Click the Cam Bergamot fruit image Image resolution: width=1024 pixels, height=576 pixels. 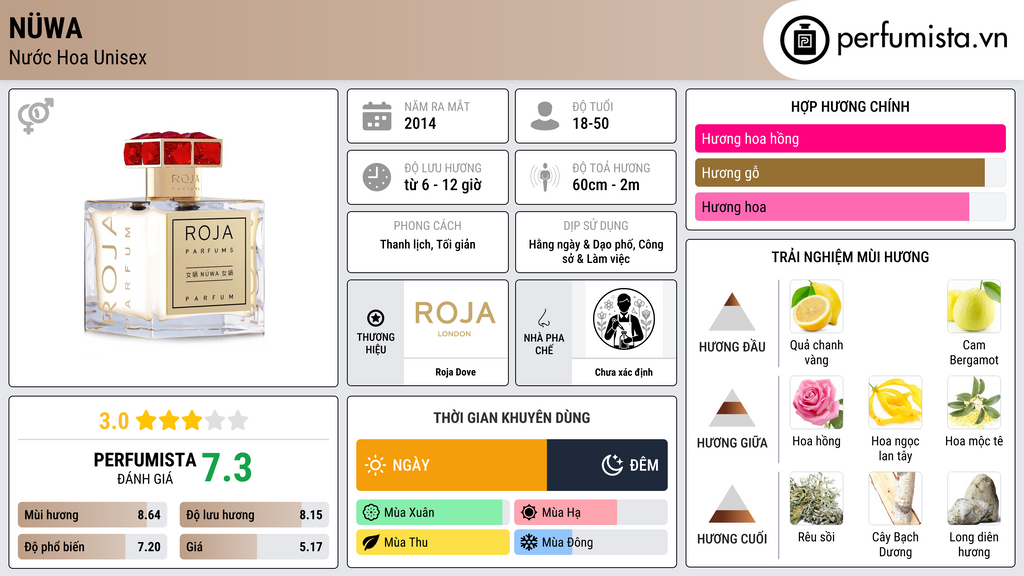974,306
